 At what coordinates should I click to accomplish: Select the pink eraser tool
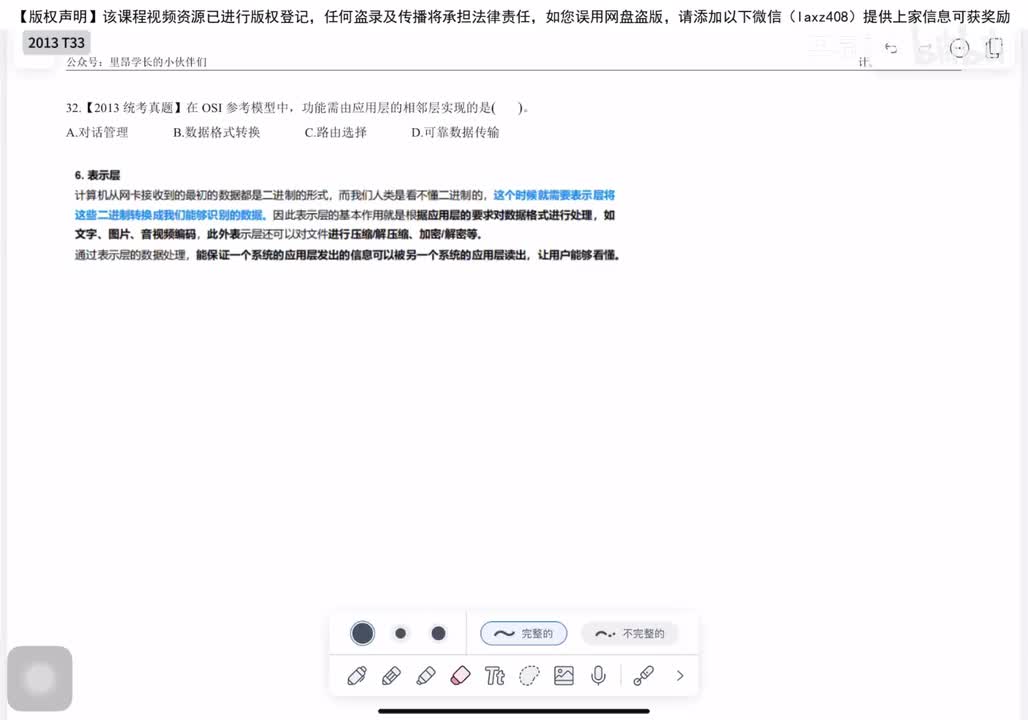coord(460,675)
